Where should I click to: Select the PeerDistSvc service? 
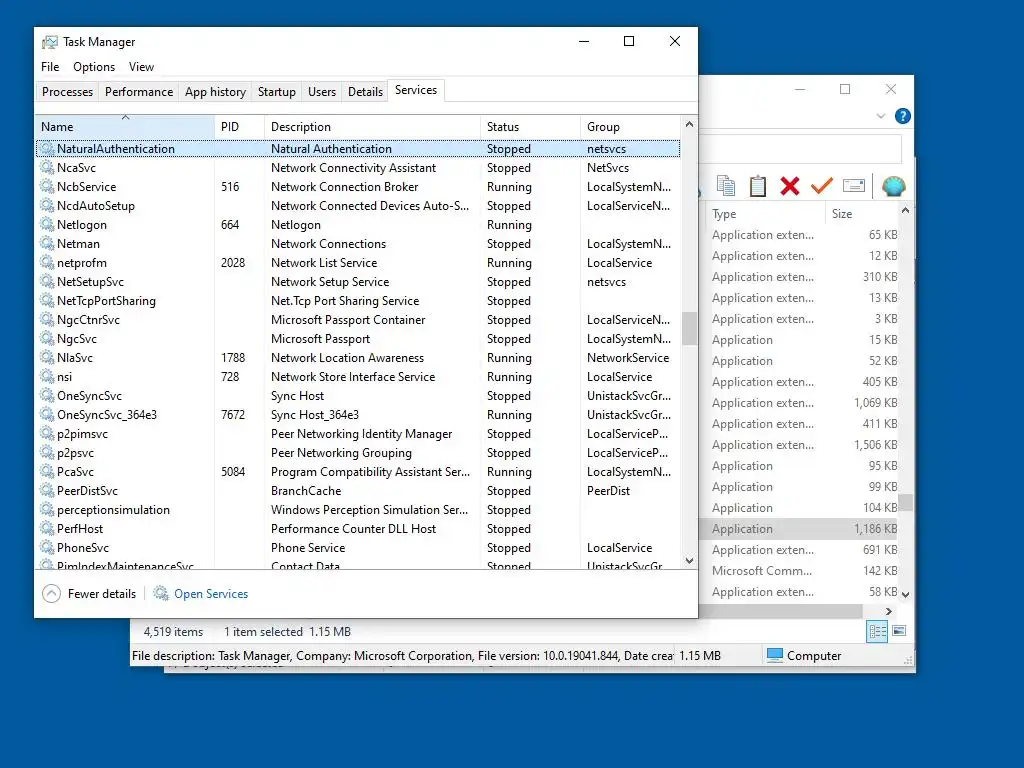[x=358, y=490]
